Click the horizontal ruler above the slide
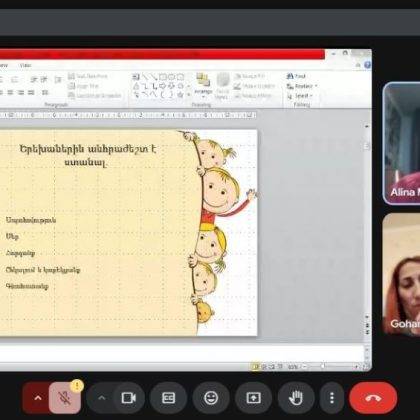Viewport: 420px width, 420px height. tap(128, 115)
